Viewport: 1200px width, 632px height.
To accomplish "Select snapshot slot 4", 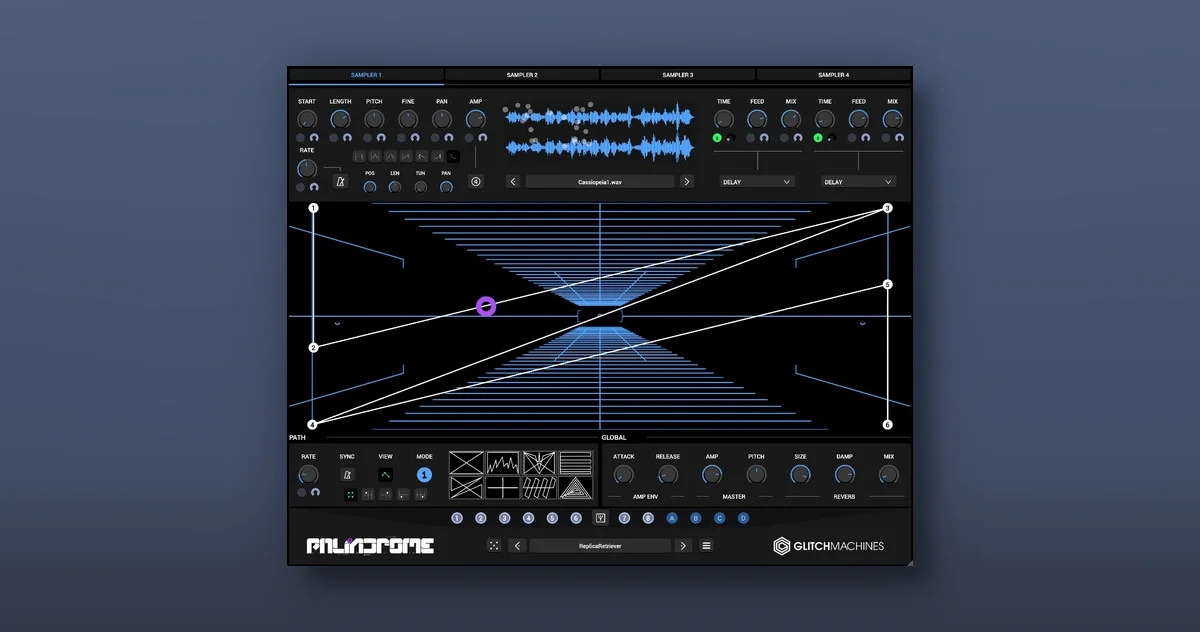I will point(528,518).
